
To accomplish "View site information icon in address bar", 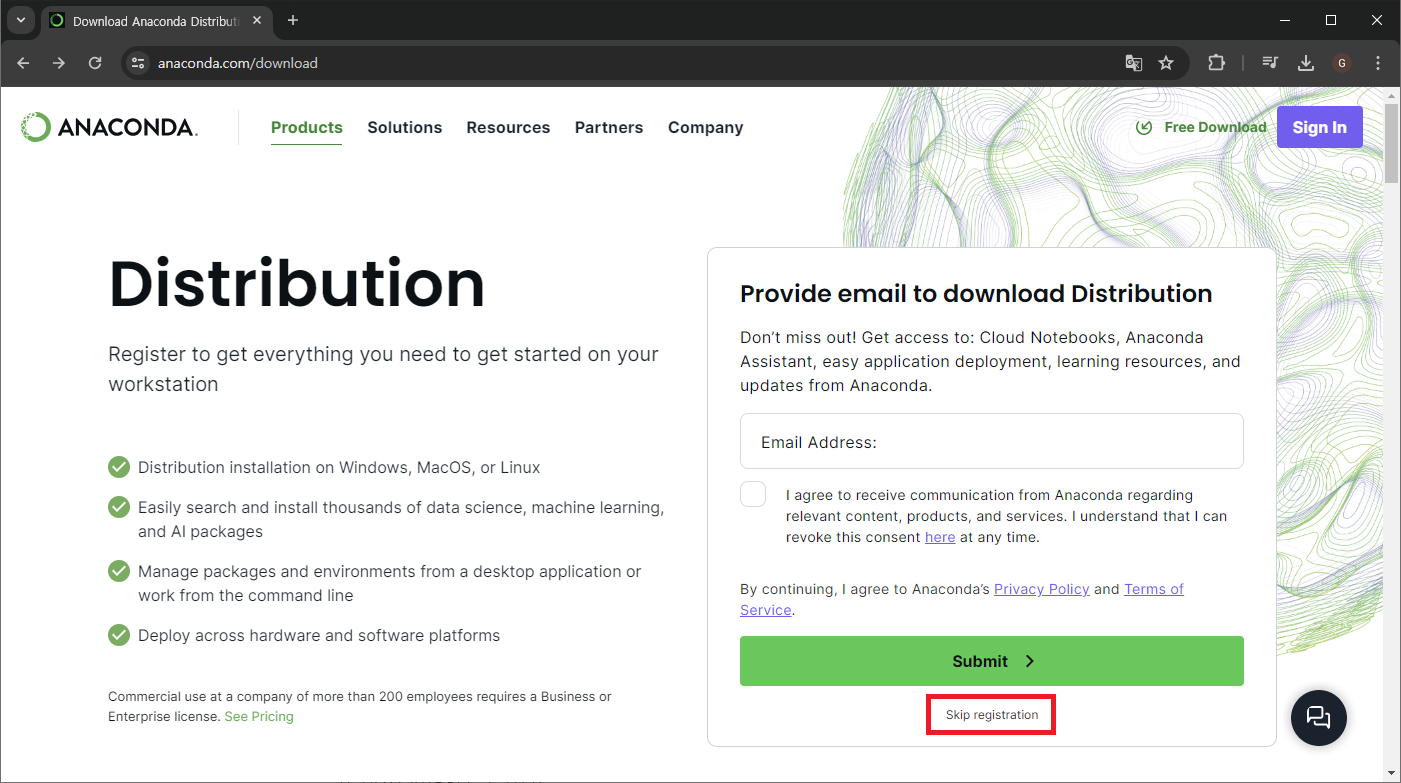I will coord(138,63).
